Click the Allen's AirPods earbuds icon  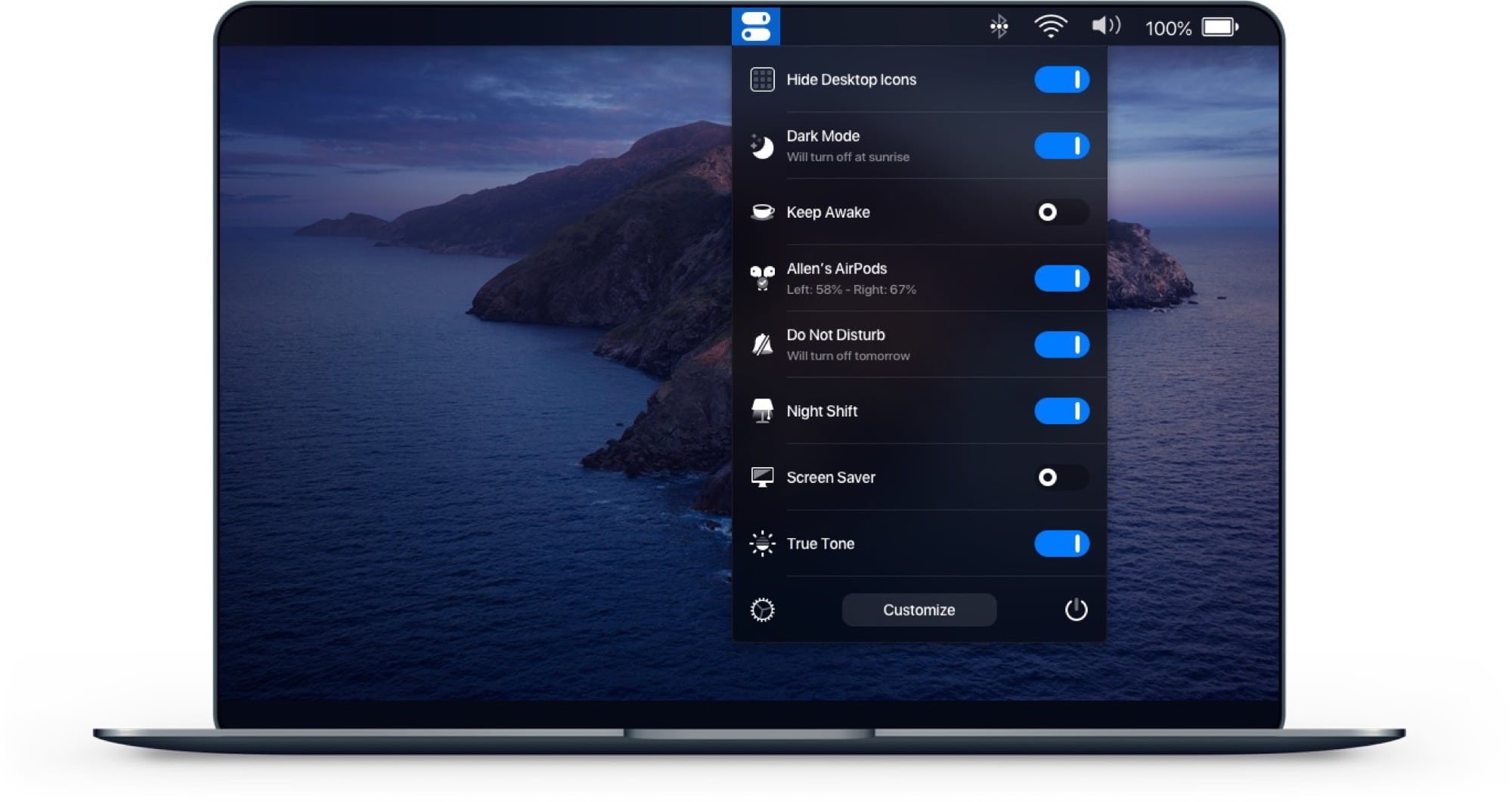point(763,277)
